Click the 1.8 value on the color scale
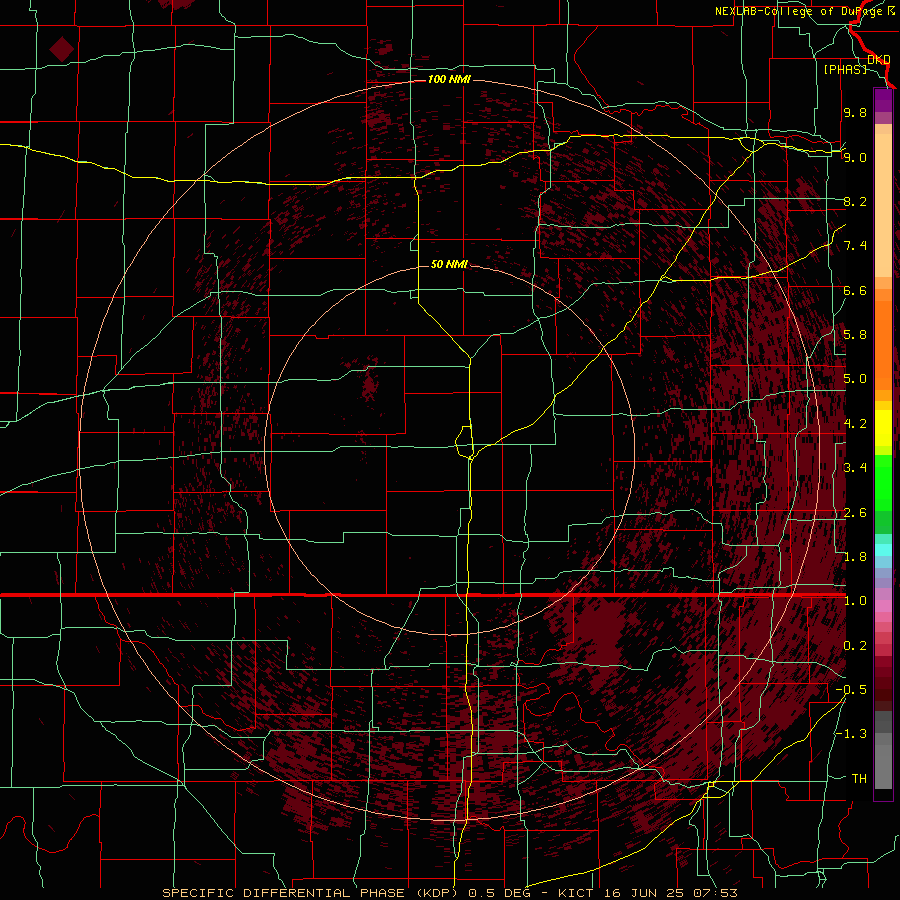This screenshot has width=900, height=900. (855, 557)
